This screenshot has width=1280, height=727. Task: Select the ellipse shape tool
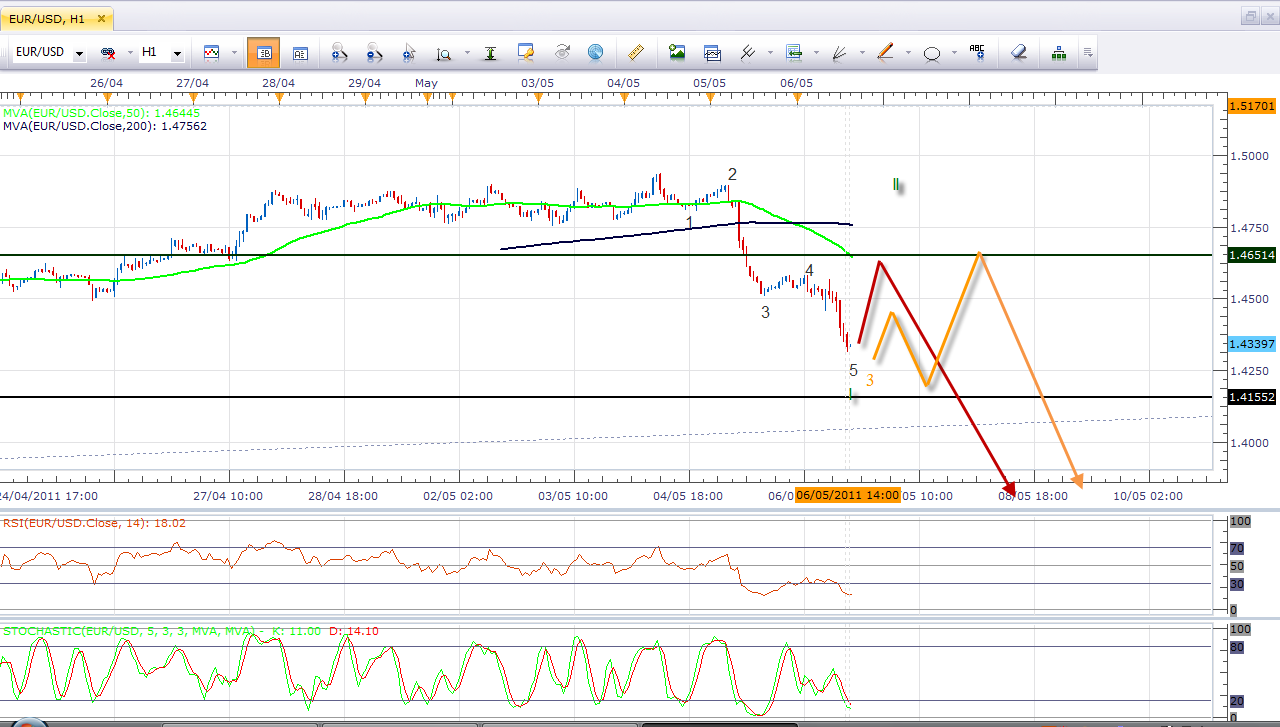click(x=931, y=53)
